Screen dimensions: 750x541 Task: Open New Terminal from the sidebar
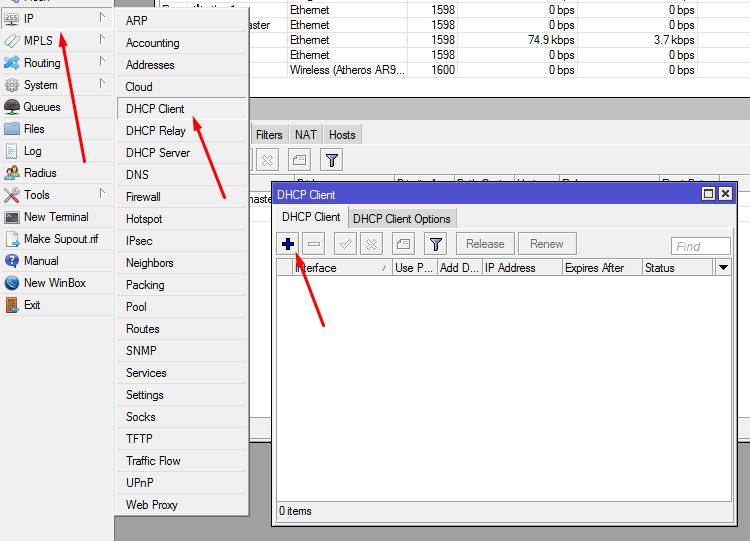click(x=56, y=217)
